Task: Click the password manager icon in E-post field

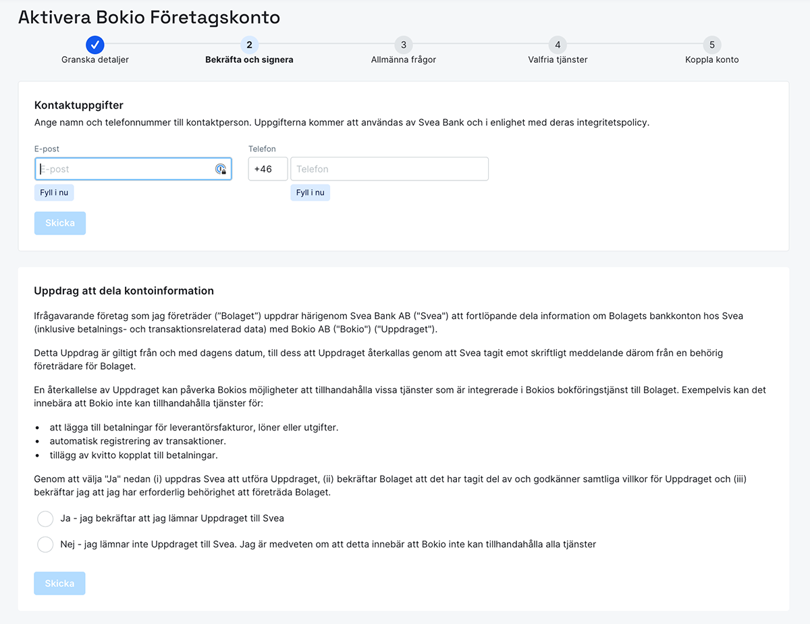Action: (221, 169)
